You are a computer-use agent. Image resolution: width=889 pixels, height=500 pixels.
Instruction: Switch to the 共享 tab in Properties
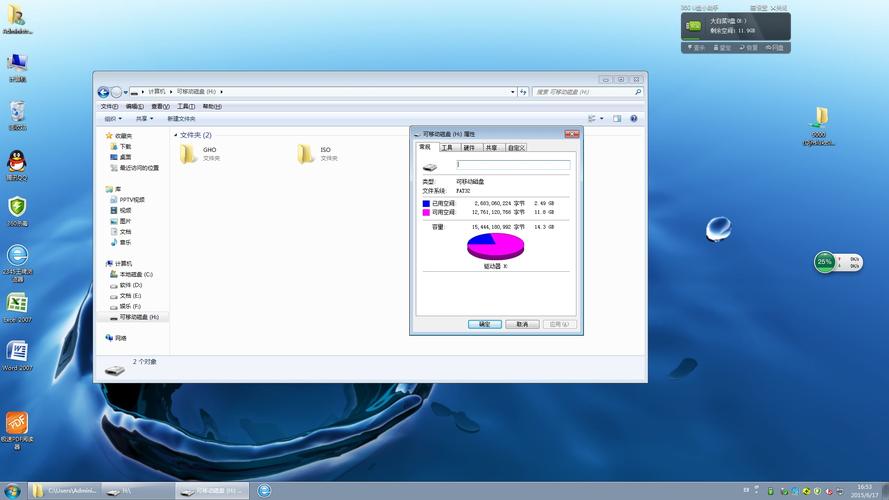(x=491, y=147)
